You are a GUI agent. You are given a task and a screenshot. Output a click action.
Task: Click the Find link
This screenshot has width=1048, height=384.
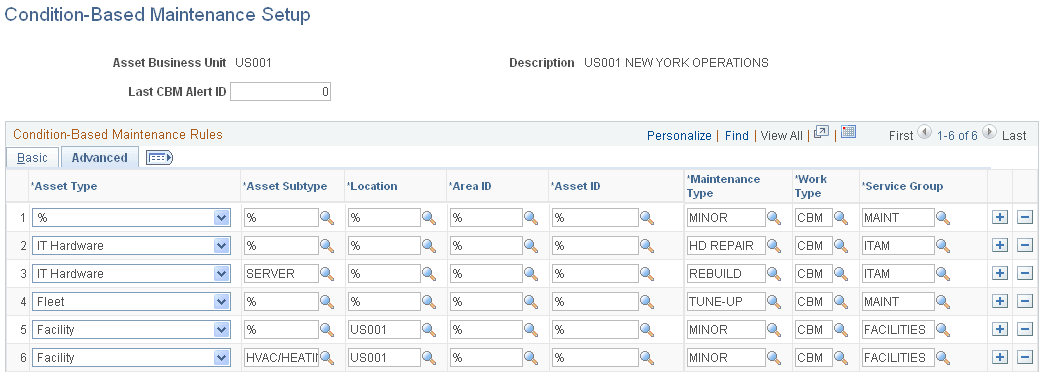[x=737, y=136]
